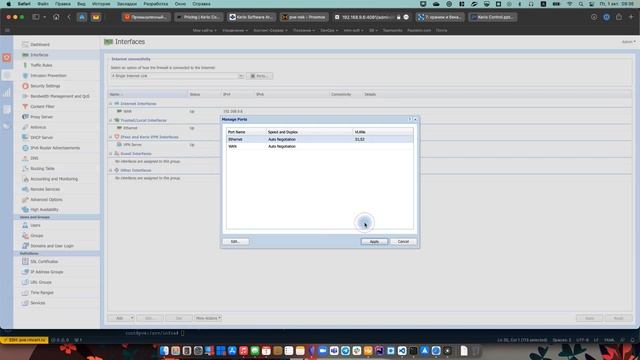Select Ethernet row in Manage Ports list
Viewport: 640px width, 360px height.
coord(320,140)
